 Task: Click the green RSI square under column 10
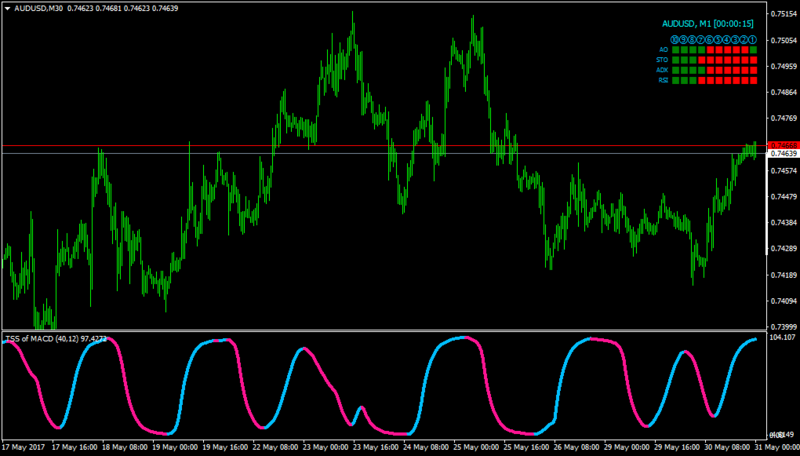(674, 81)
